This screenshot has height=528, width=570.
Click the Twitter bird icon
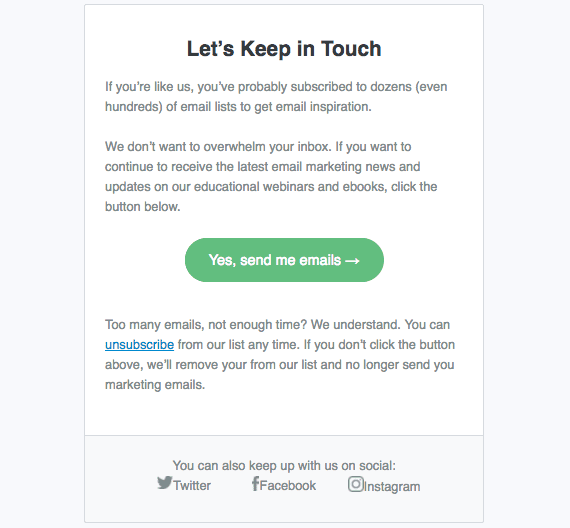point(165,483)
